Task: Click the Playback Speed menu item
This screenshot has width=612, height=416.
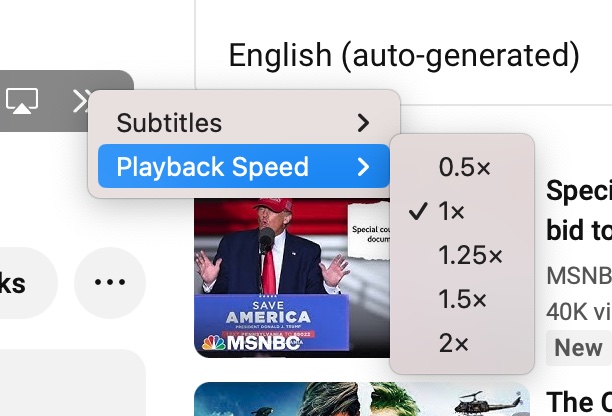Action: coord(244,166)
